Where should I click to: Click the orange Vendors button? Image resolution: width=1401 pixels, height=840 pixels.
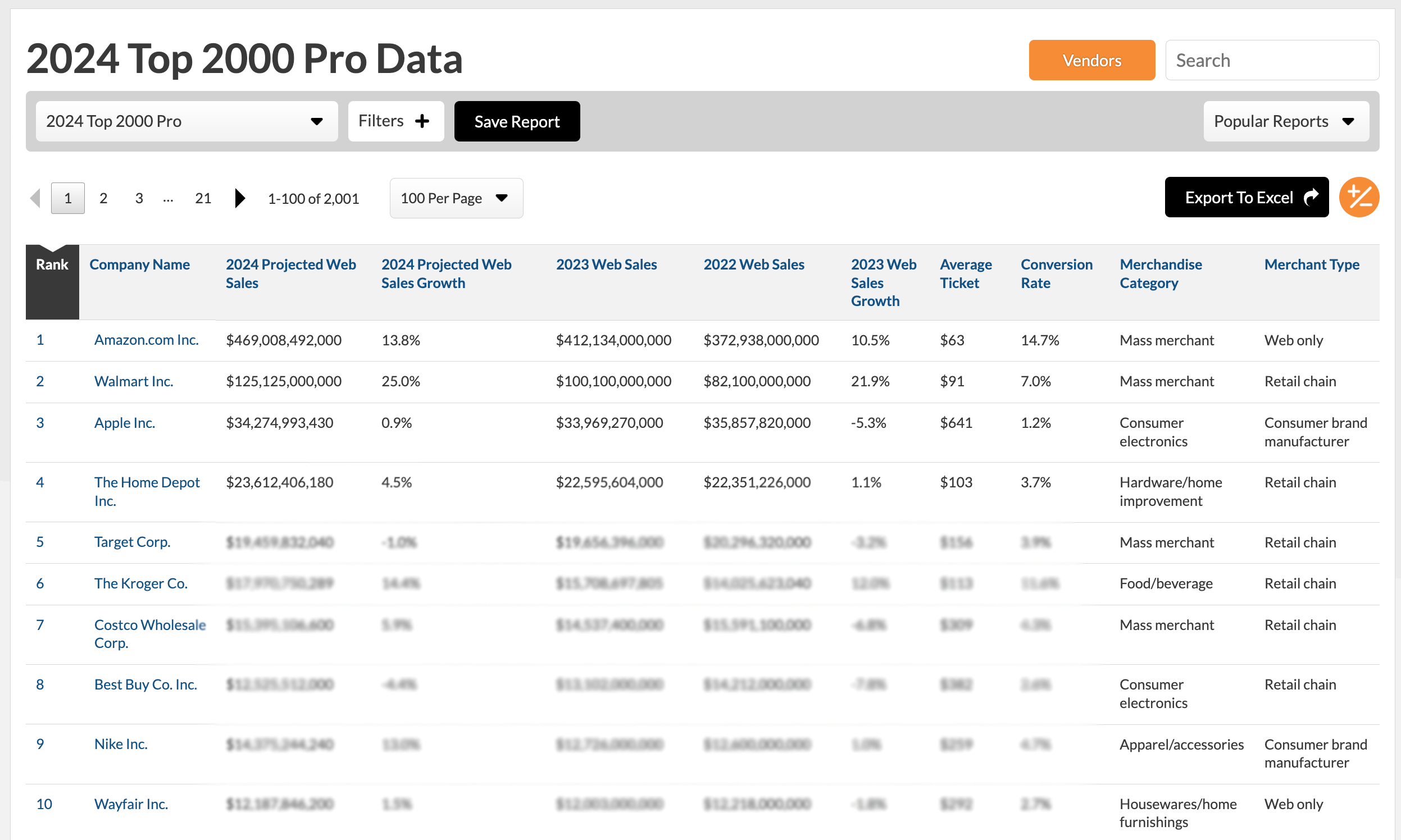click(x=1091, y=60)
